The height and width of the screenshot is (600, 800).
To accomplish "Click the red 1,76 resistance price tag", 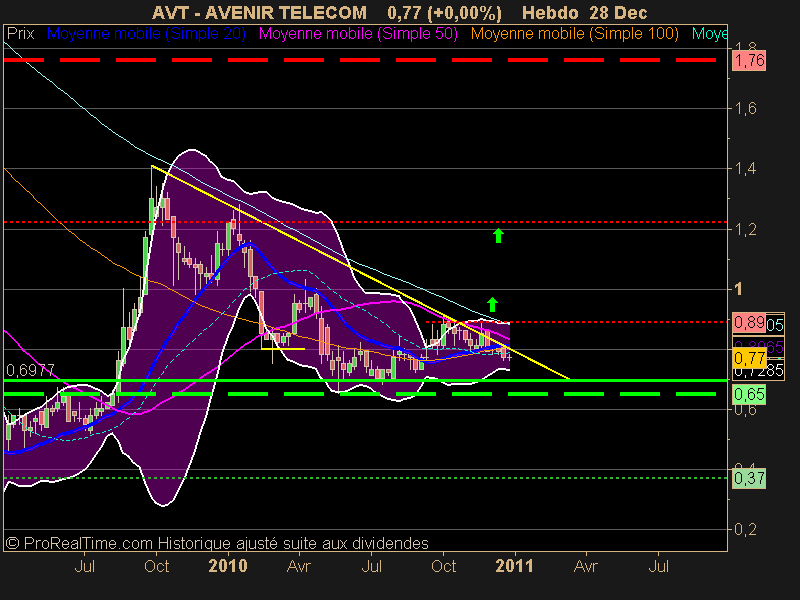I will (749, 61).
